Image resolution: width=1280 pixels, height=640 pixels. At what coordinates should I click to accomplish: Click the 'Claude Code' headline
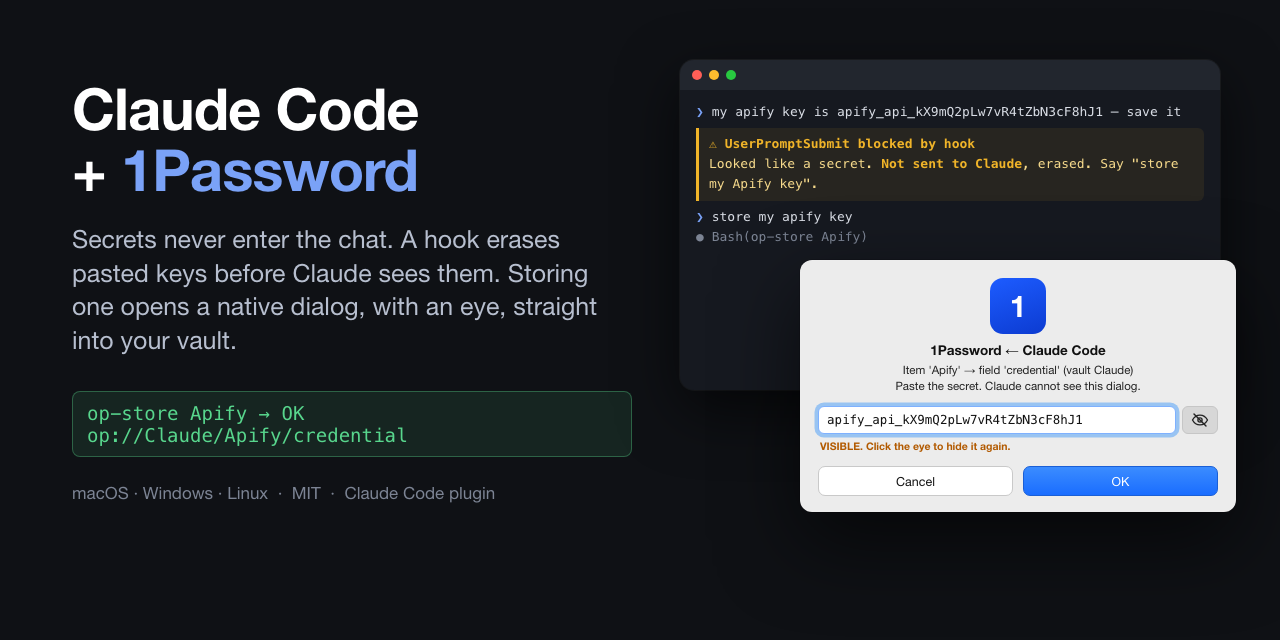(245, 110)
